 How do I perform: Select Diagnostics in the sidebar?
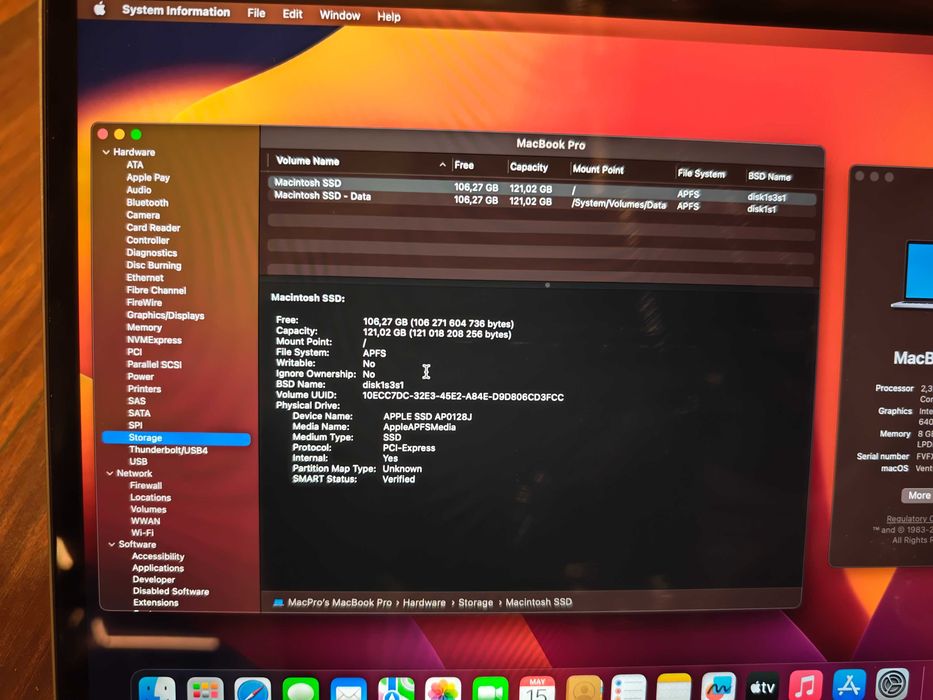(x=152, y=252)
